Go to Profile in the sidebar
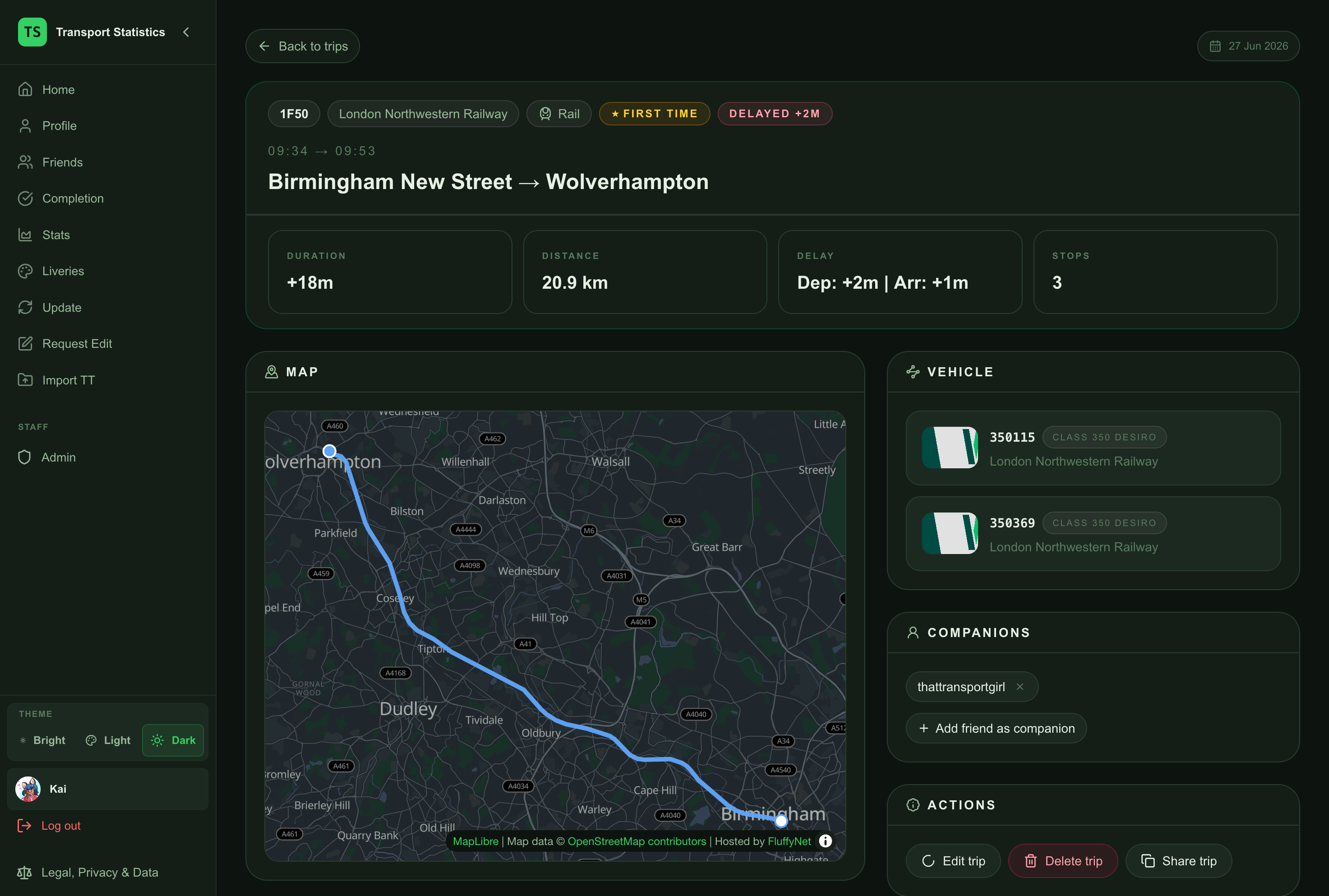1329x896 pixels. tap(107, 126)
